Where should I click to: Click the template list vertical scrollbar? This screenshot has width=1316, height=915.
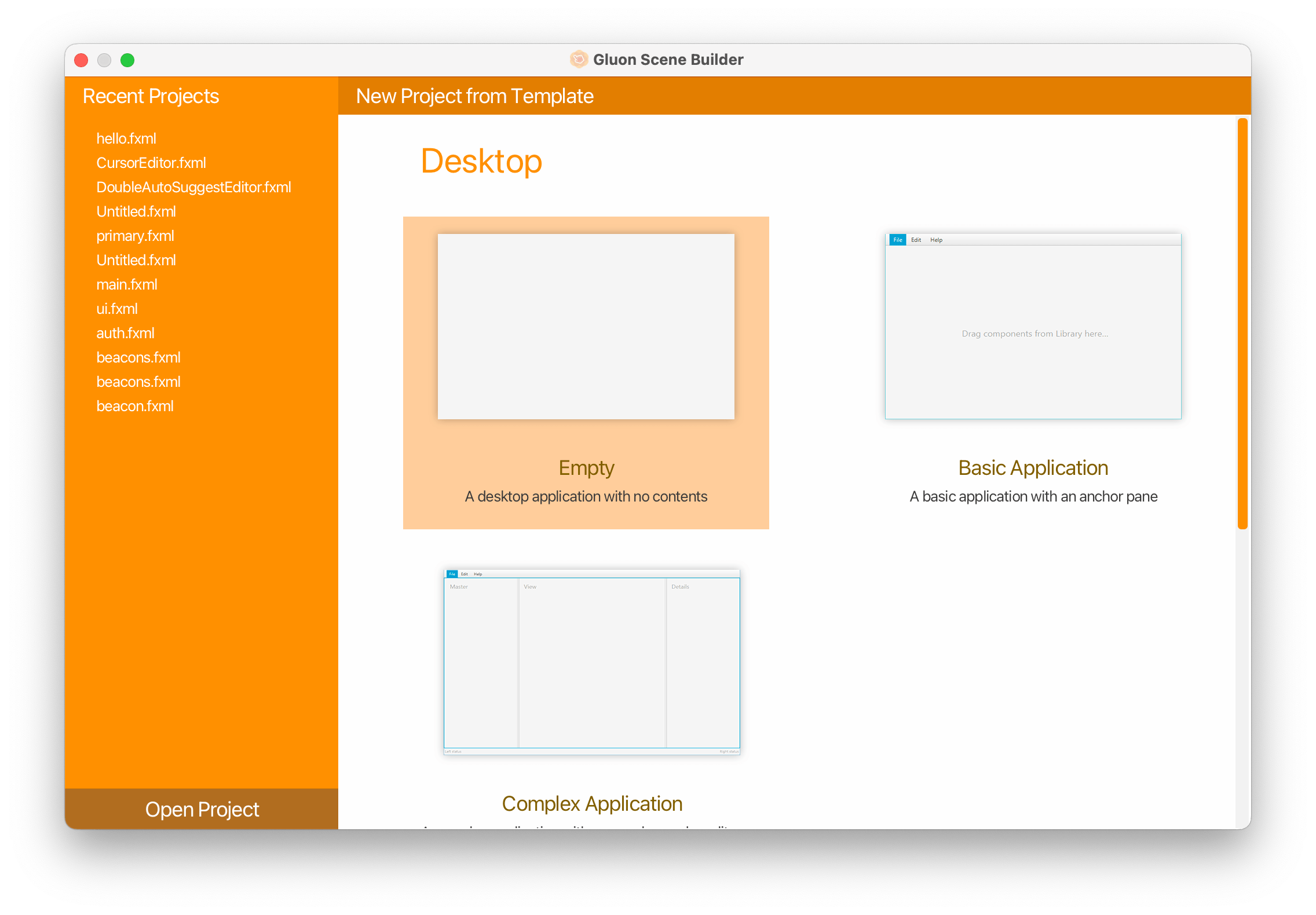tap(1242, 324)
